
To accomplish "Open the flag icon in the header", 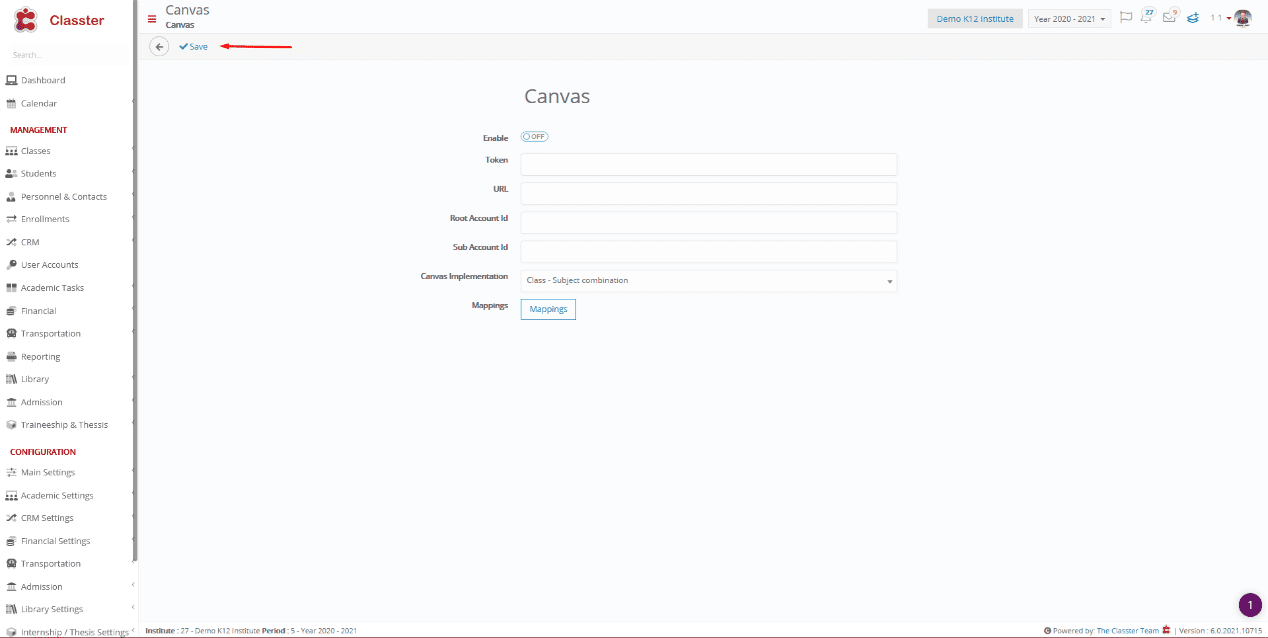I will coord(1126,18).
